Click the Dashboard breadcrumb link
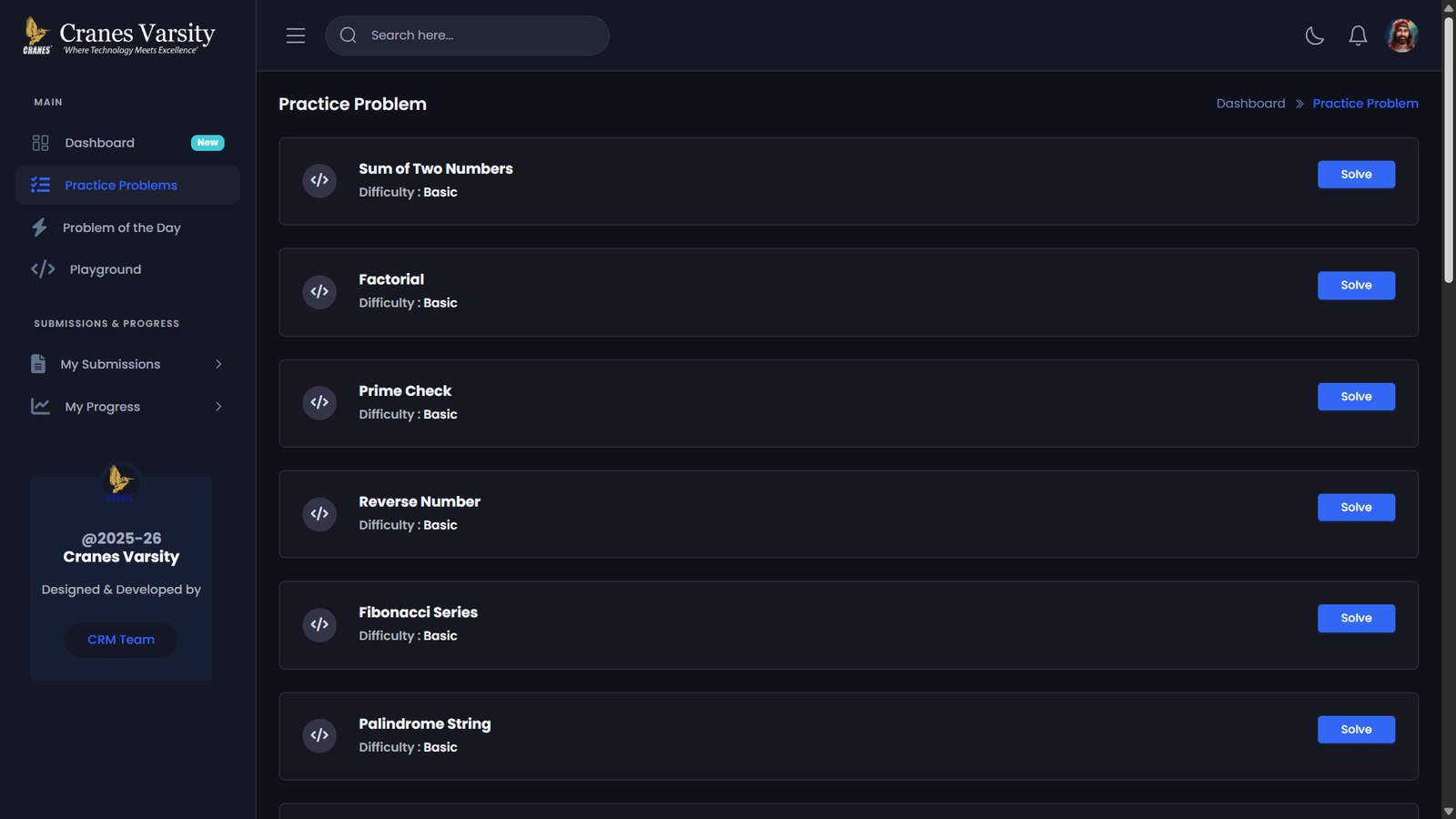This screenshot has width=1456, height=819. click(x=1250, y=104)
